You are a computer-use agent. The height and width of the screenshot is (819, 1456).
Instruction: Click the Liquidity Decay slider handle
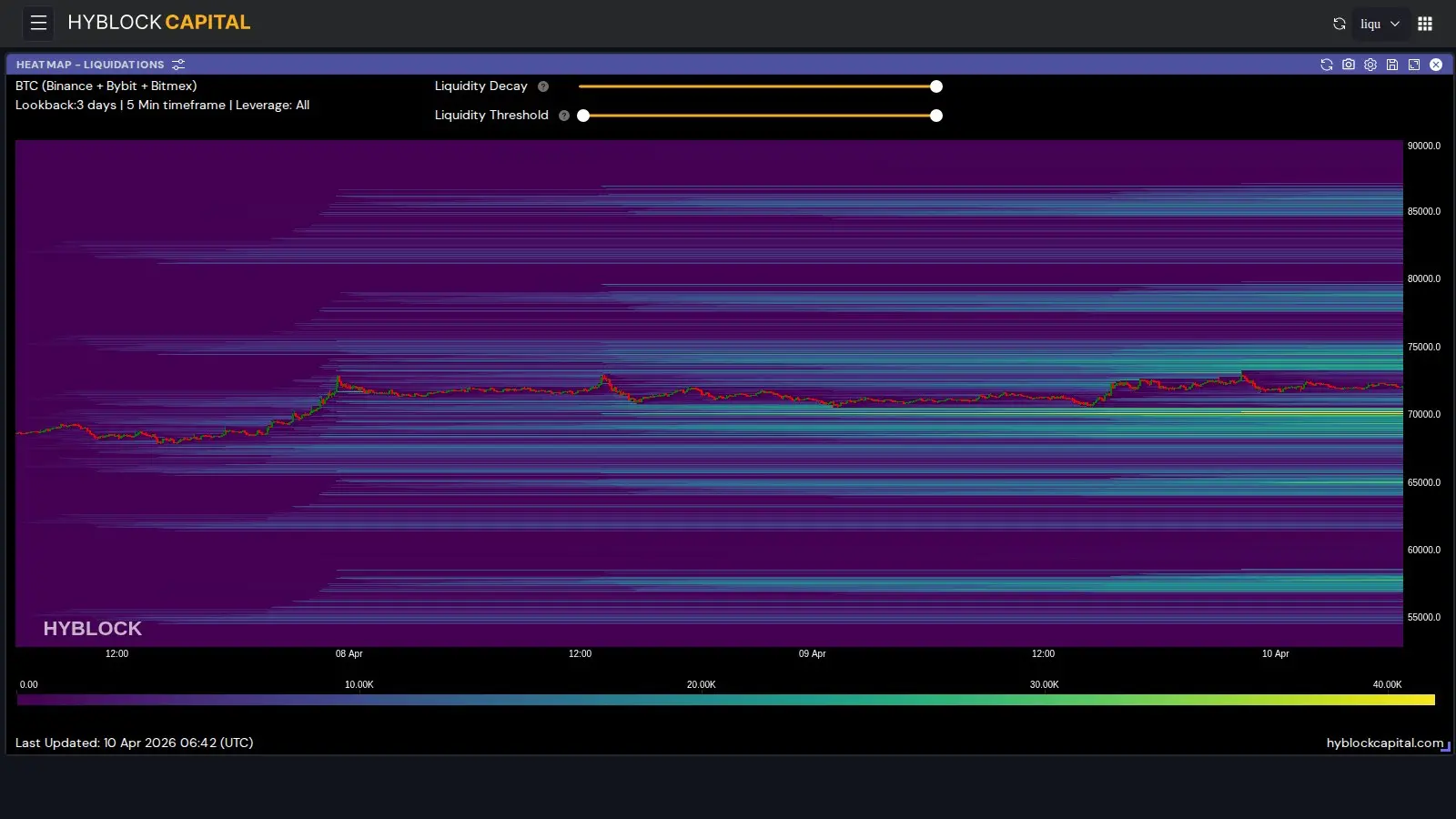pos(936,86)
